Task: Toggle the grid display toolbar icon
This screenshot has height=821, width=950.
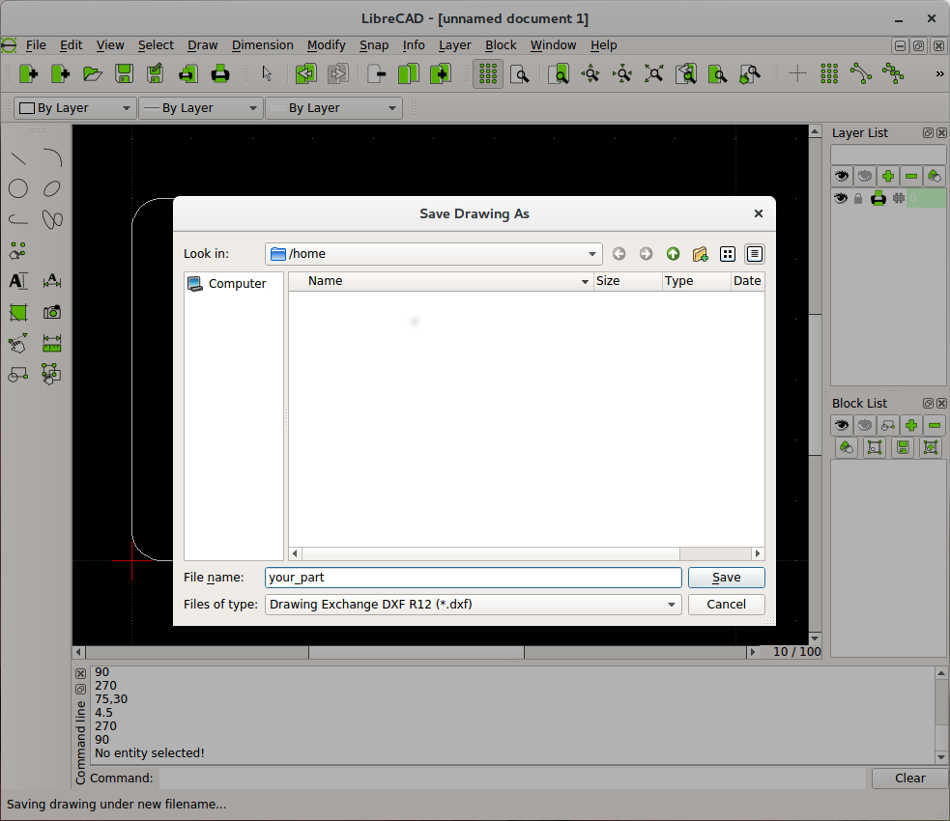Action: point(488,74)
